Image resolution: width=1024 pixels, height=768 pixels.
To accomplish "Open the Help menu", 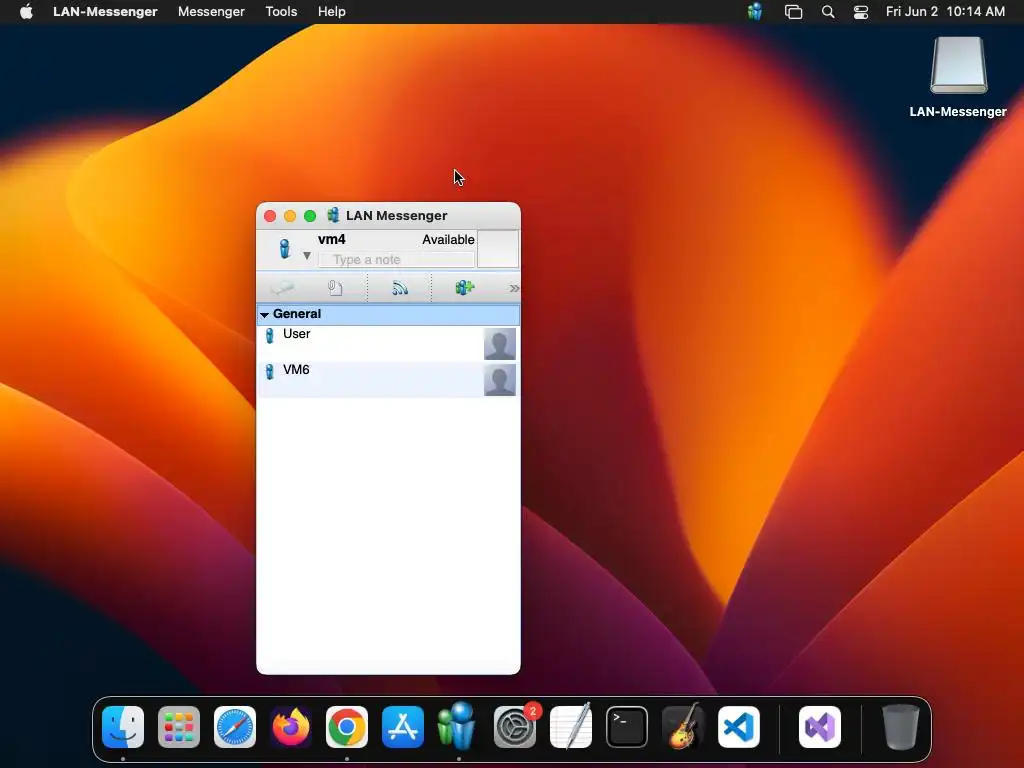I will 332,12.
